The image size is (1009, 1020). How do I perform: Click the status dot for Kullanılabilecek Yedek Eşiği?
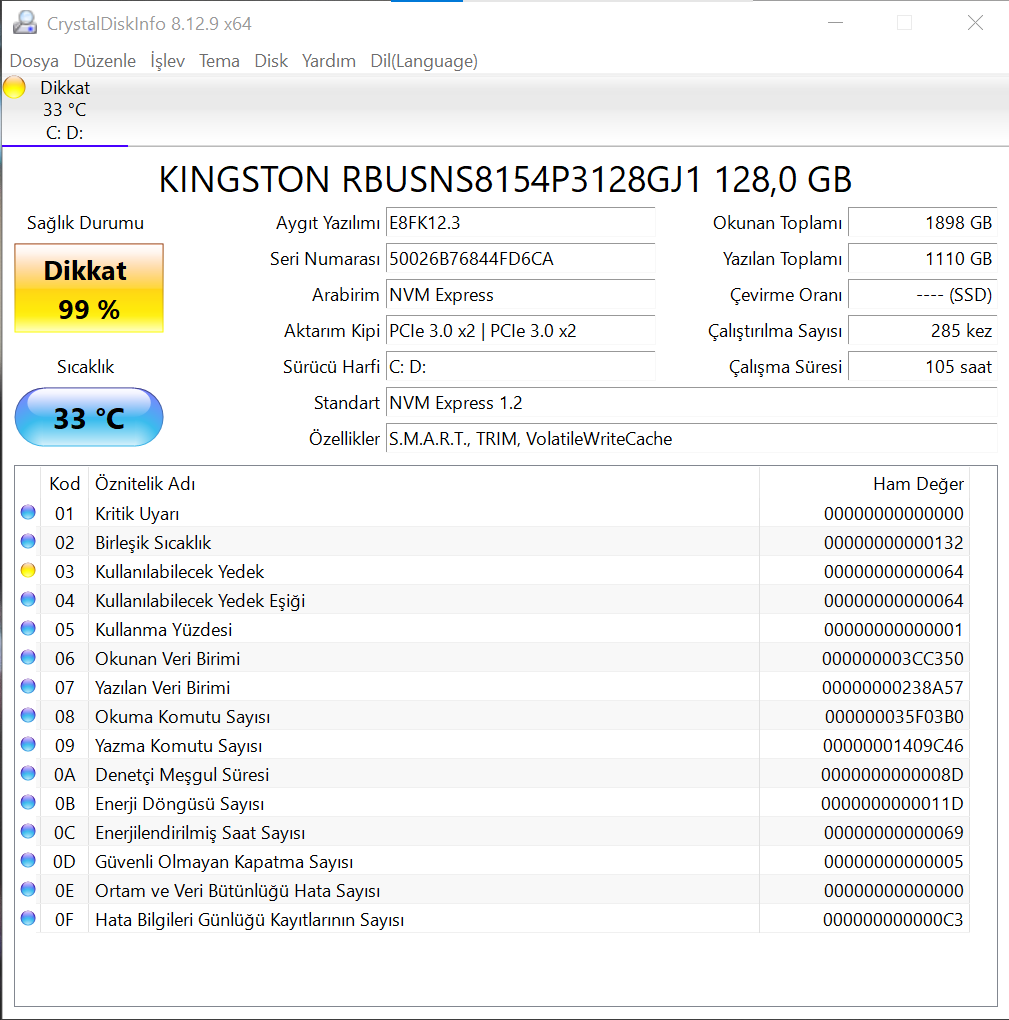point(28,599)
